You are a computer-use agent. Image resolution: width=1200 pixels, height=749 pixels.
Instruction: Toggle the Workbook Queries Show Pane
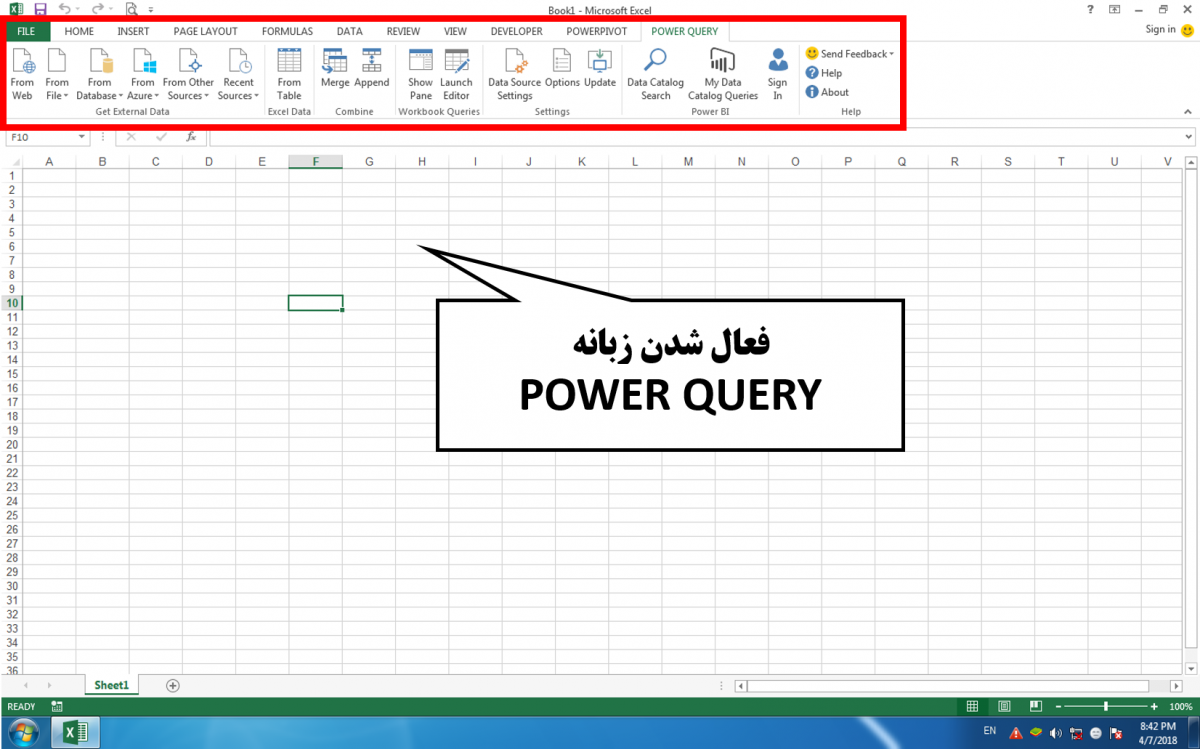[420, 72]
